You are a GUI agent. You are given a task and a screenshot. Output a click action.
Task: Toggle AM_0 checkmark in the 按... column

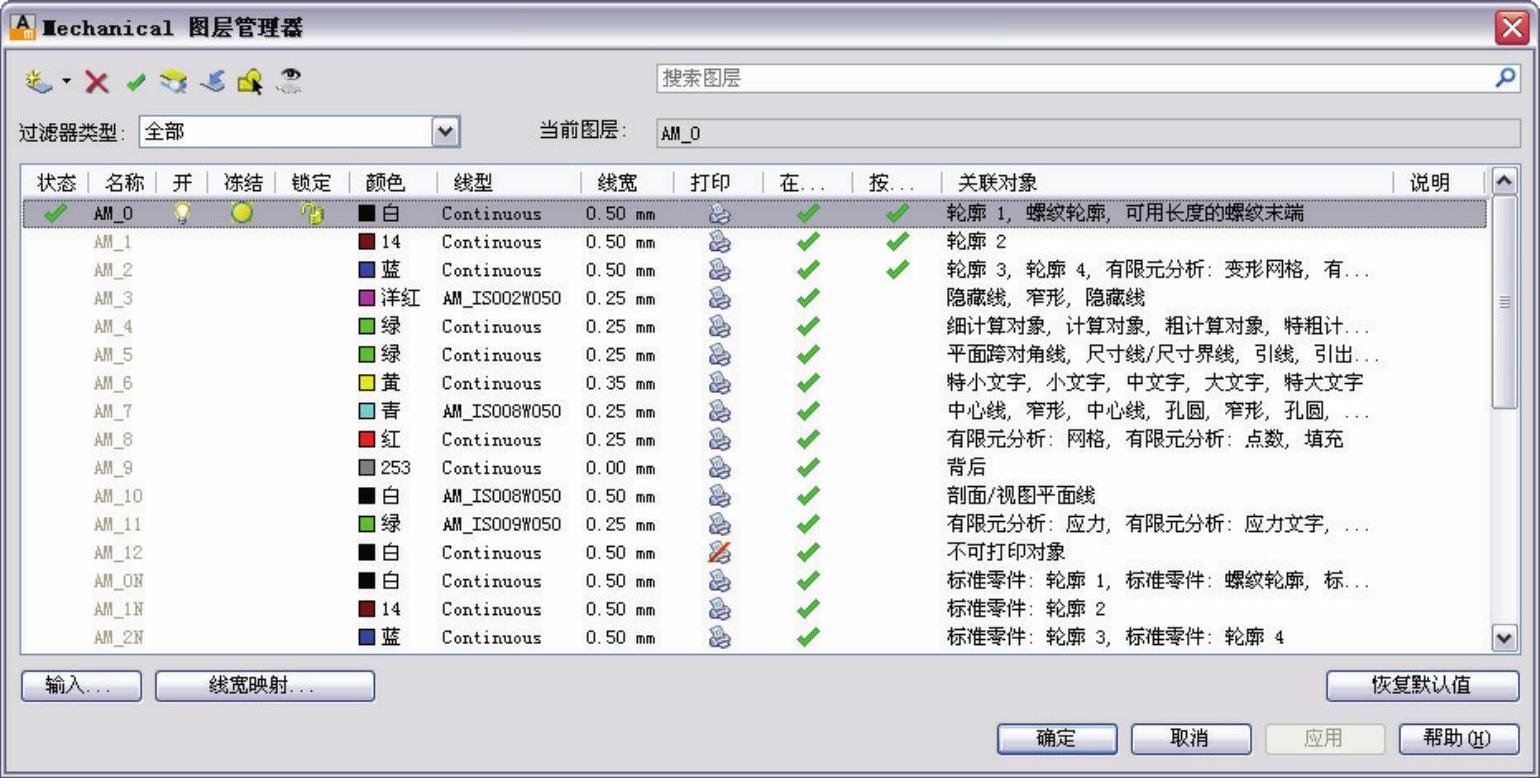tap(898, 213)
